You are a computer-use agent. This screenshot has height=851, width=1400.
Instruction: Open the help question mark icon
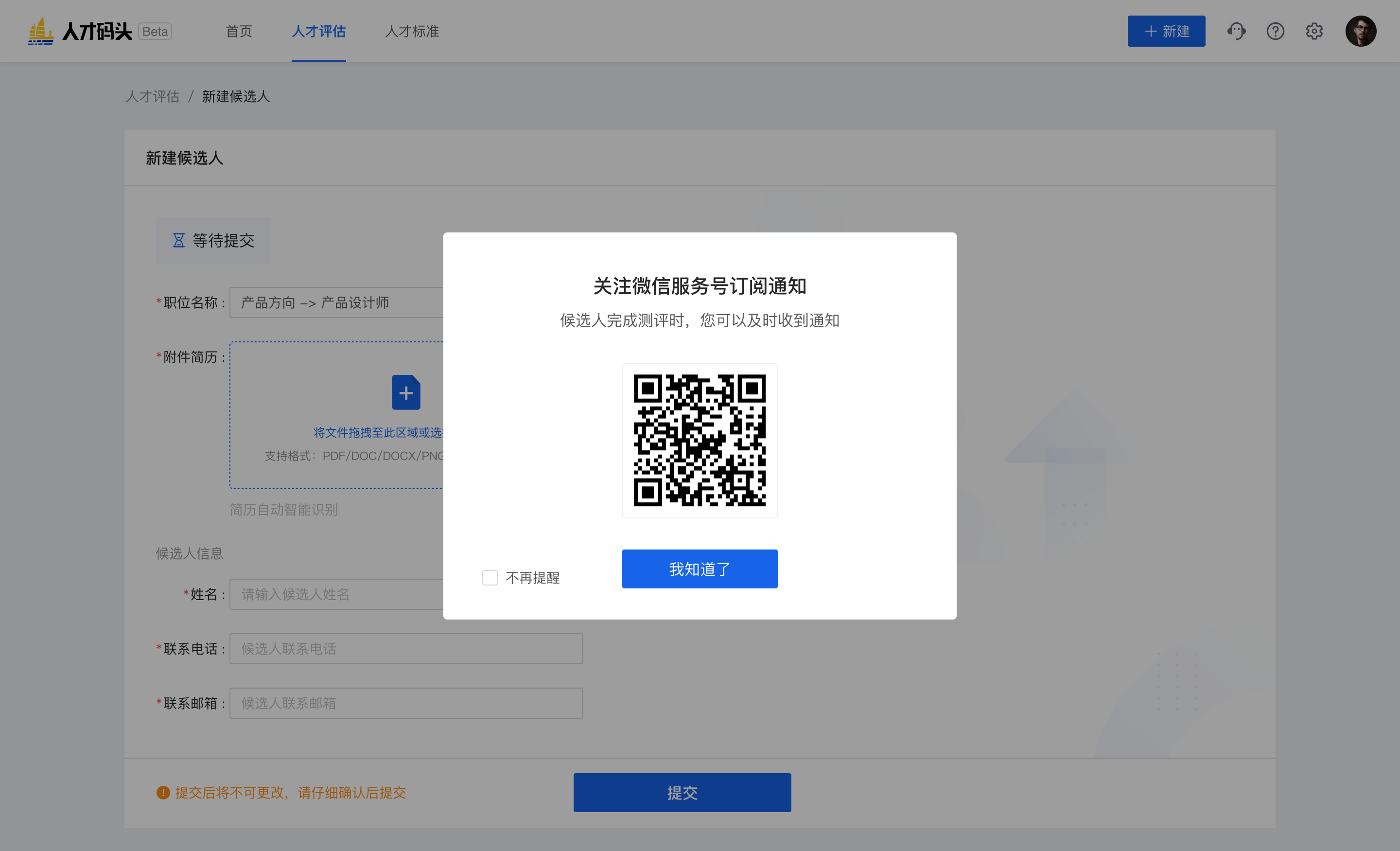point(1275,31)
